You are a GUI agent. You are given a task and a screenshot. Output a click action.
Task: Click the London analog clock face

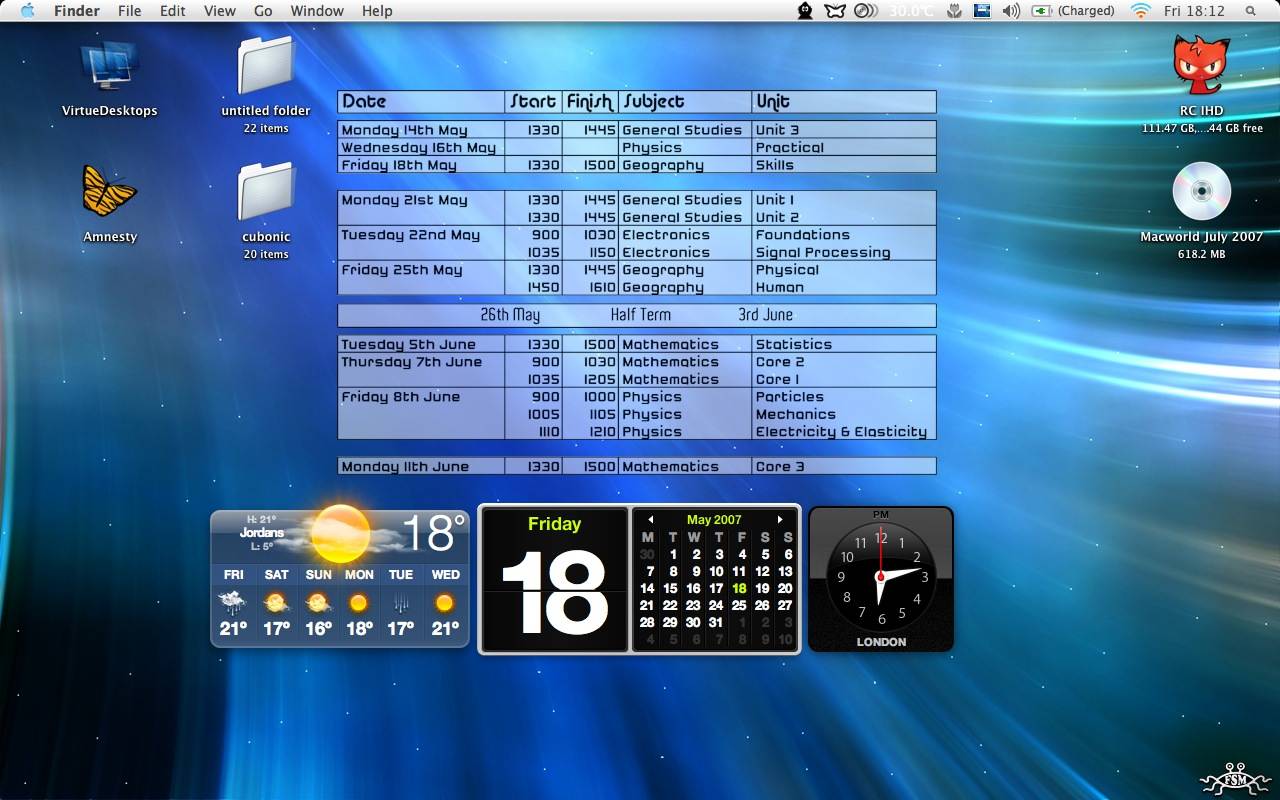(881, 577)
